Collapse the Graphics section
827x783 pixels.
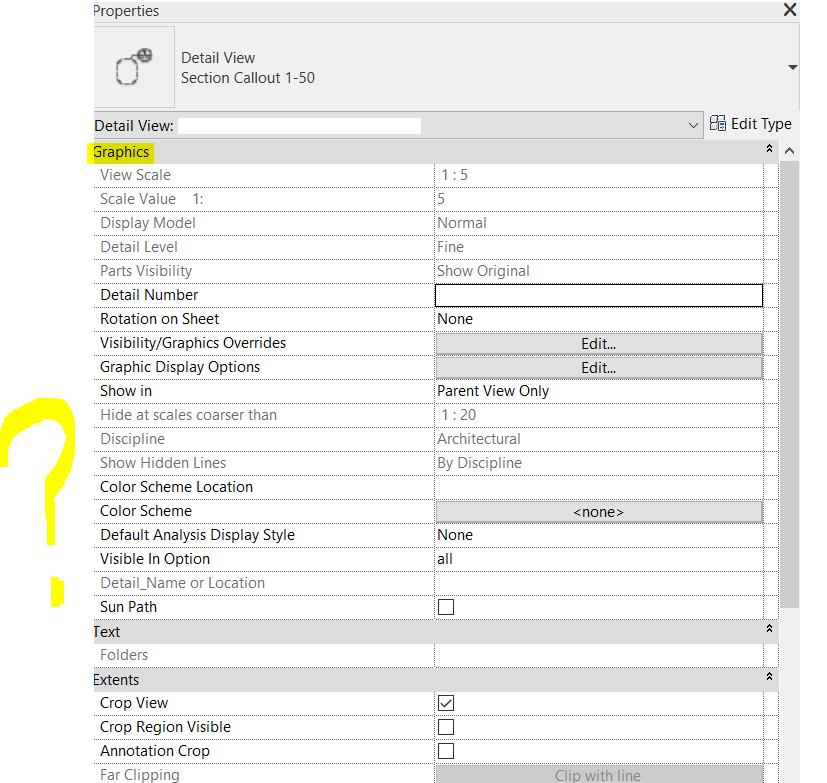coord(769,147)
